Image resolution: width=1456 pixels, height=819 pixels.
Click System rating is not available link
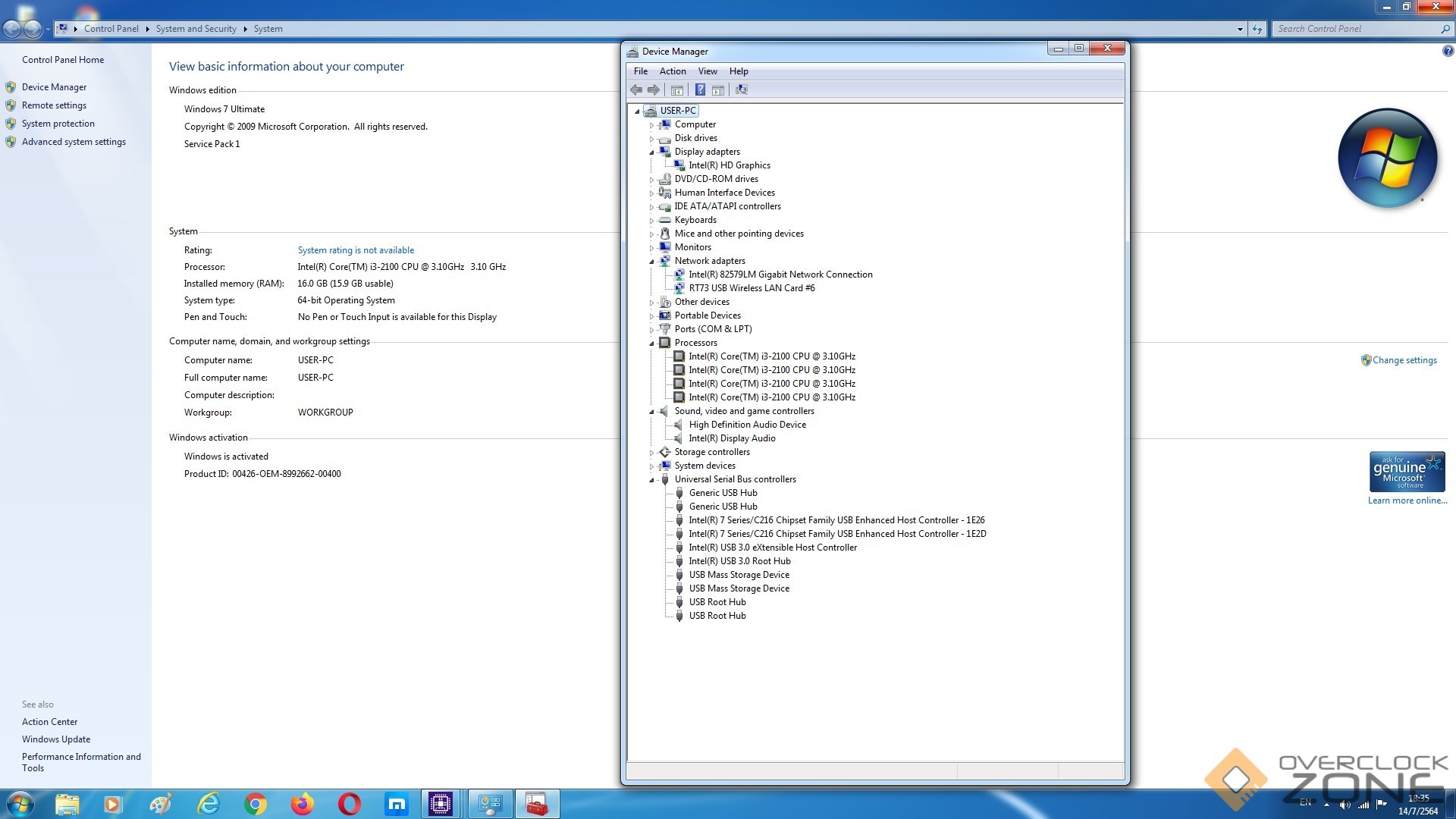(356, 250)
